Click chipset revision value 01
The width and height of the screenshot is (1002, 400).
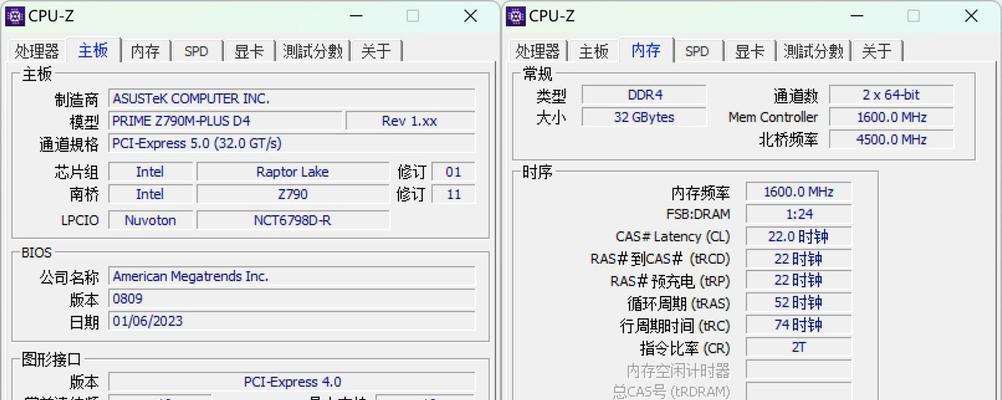(454, 172)
